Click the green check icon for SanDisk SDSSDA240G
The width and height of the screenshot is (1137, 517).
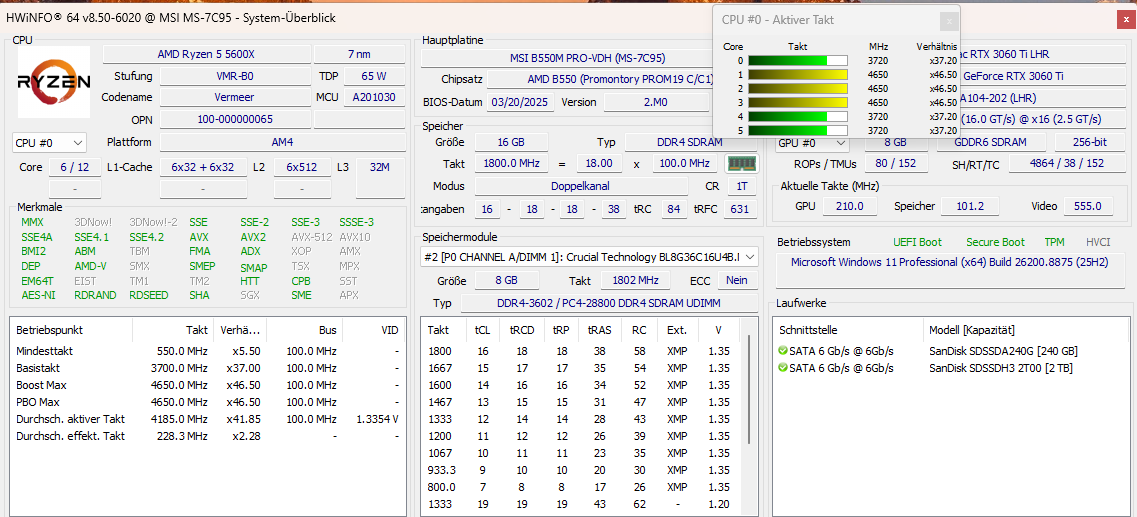pos(782,351)
